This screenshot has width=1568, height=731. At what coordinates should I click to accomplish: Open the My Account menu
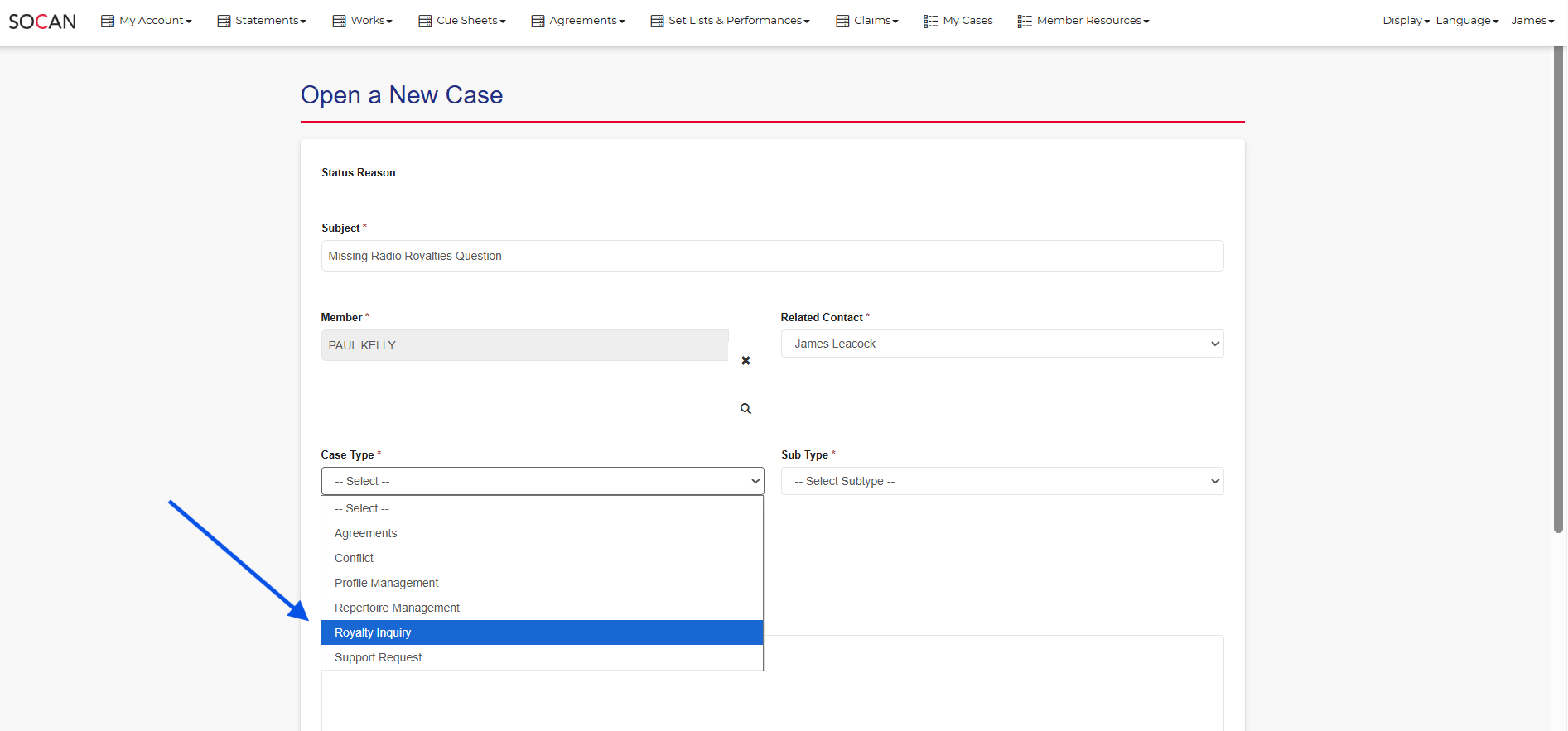147,21
